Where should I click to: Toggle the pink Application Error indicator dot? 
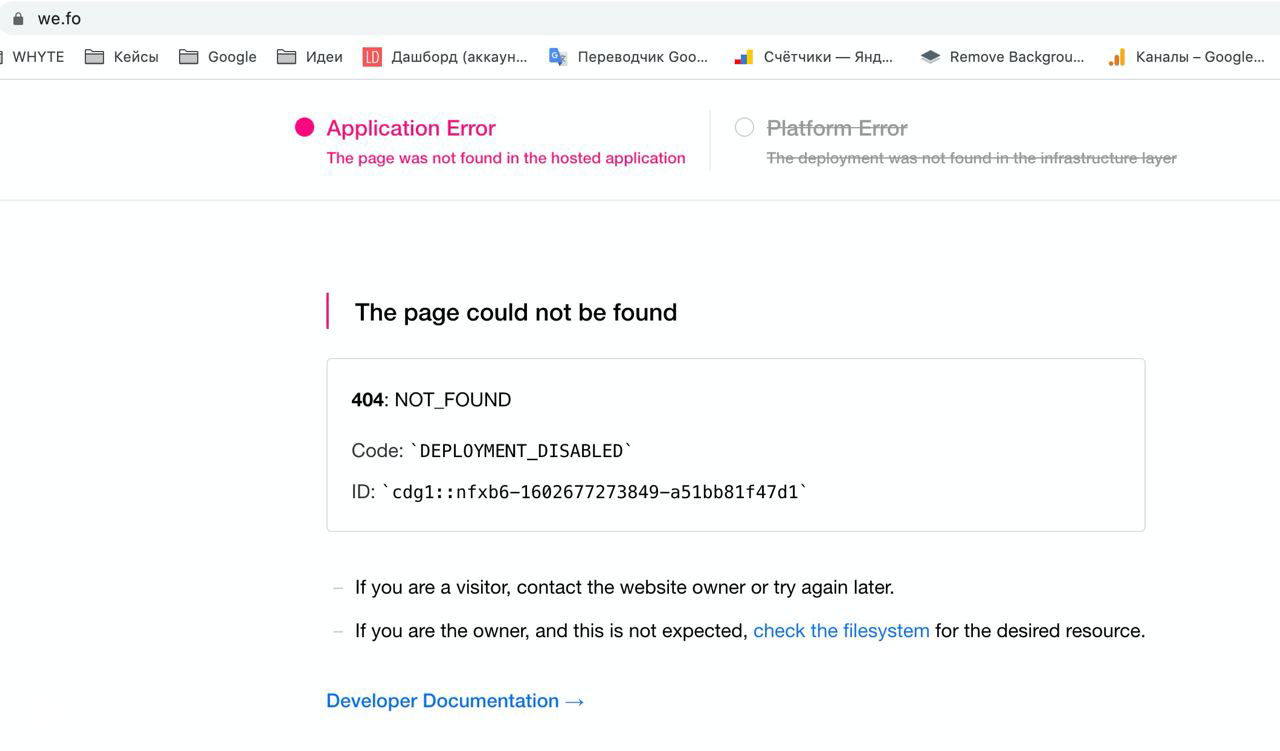pyautogui.click(x=302, y=127)
